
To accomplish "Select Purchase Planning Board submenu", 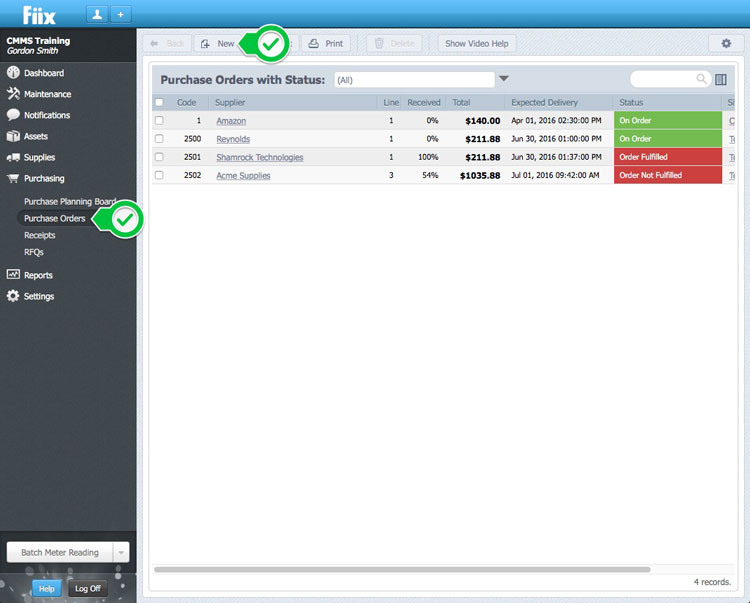I will (70, 201).
